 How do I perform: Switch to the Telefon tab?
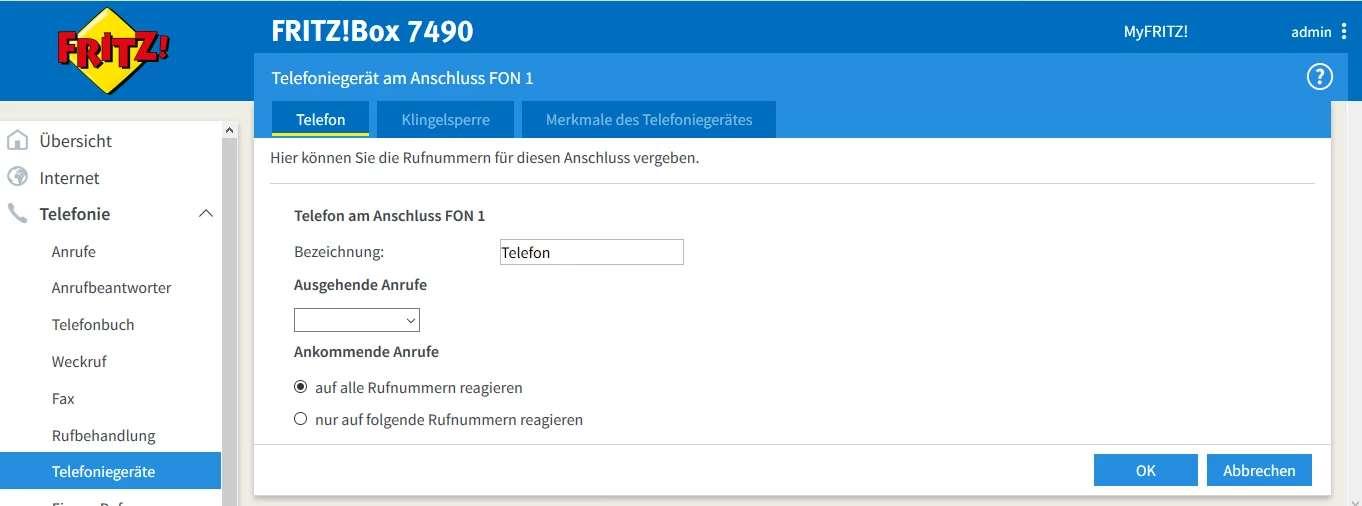point(320,119)
